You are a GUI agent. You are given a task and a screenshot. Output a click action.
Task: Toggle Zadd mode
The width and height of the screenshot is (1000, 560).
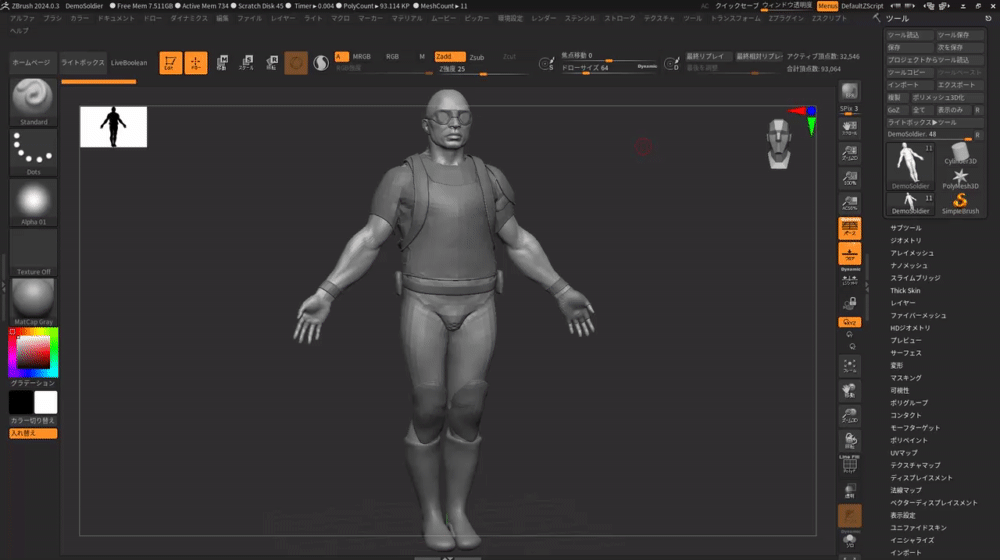(x=450, y=57)
